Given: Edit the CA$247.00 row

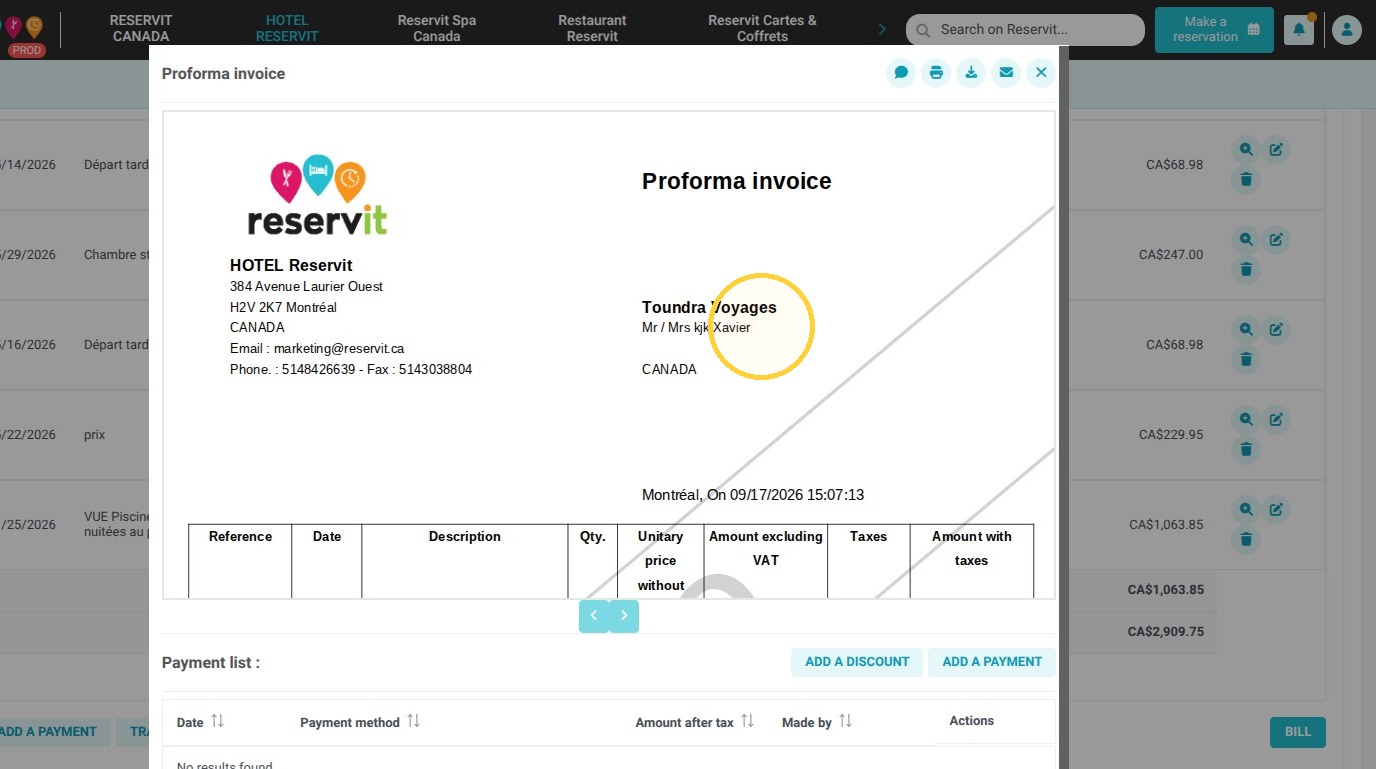Looking at the screenshot, I should point(1276,240).
